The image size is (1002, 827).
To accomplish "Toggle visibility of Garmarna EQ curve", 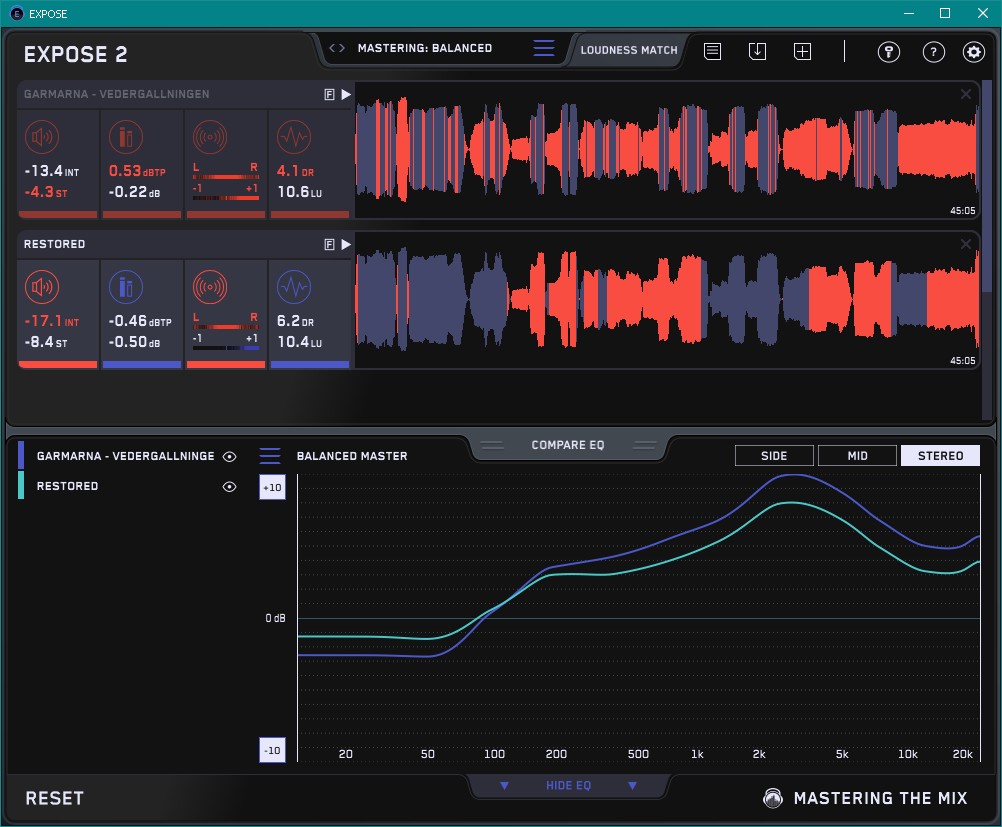I will coord(230,456).
